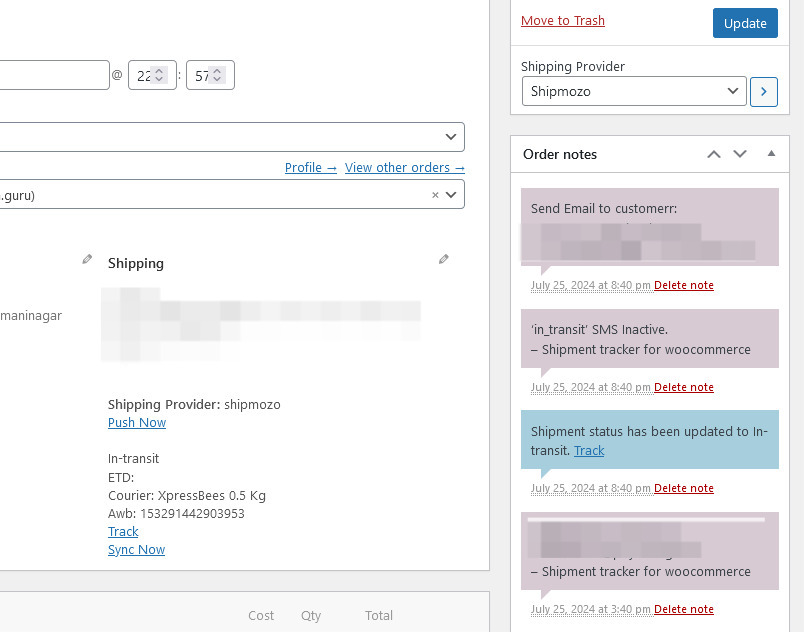The height and width of the screenshot is (632, 804).
Task: Adjust the minute stepper field
Action: coord(210,75)
